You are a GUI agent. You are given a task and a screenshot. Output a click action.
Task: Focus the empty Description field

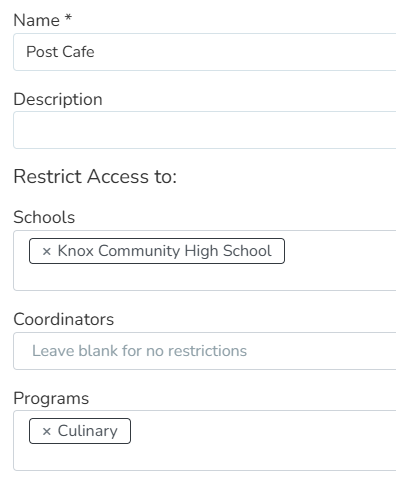[205, 130]
